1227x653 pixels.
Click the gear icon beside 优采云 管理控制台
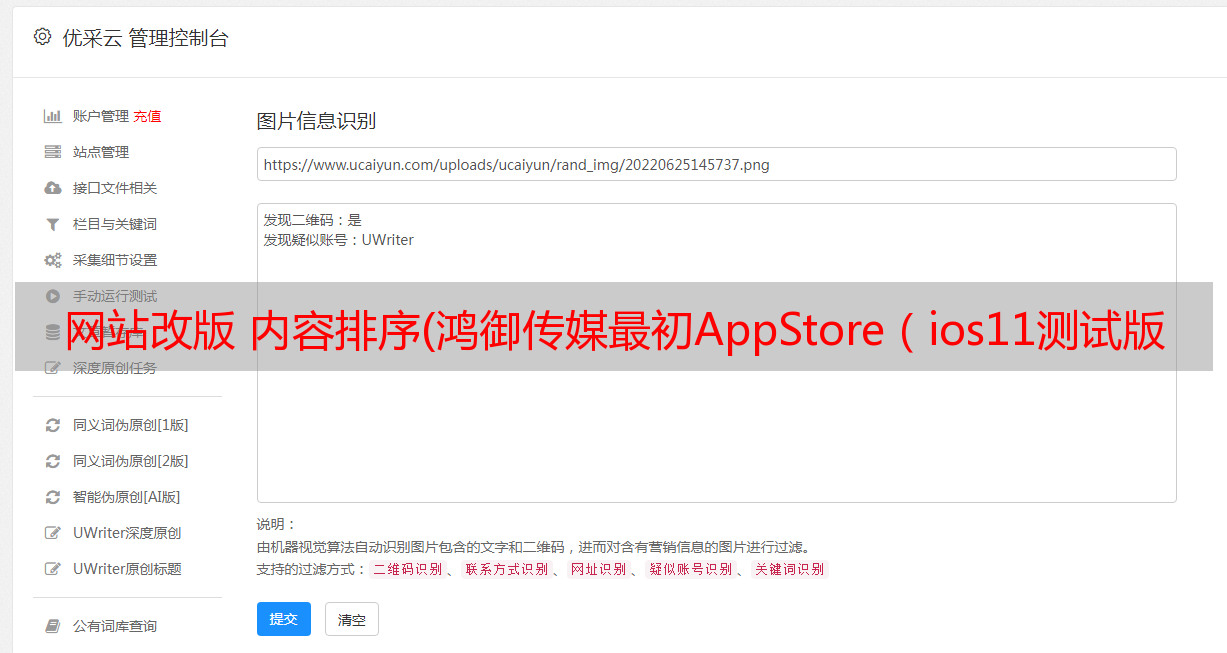tap(42, 37)
